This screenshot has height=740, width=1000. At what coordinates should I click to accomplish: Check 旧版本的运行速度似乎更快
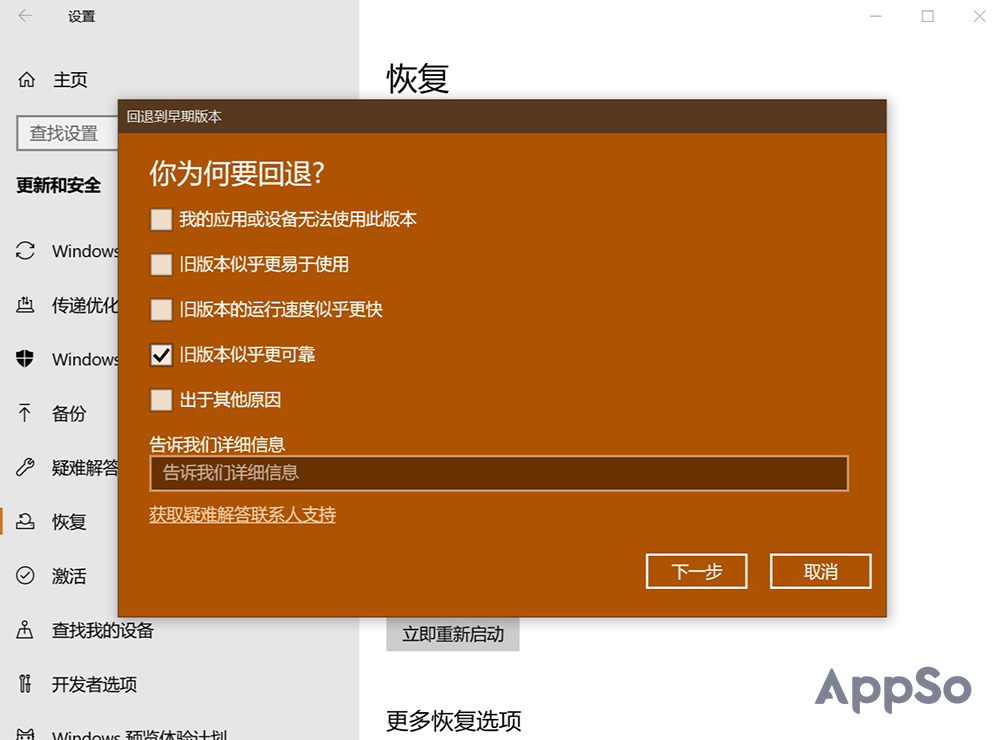(161, 309)
